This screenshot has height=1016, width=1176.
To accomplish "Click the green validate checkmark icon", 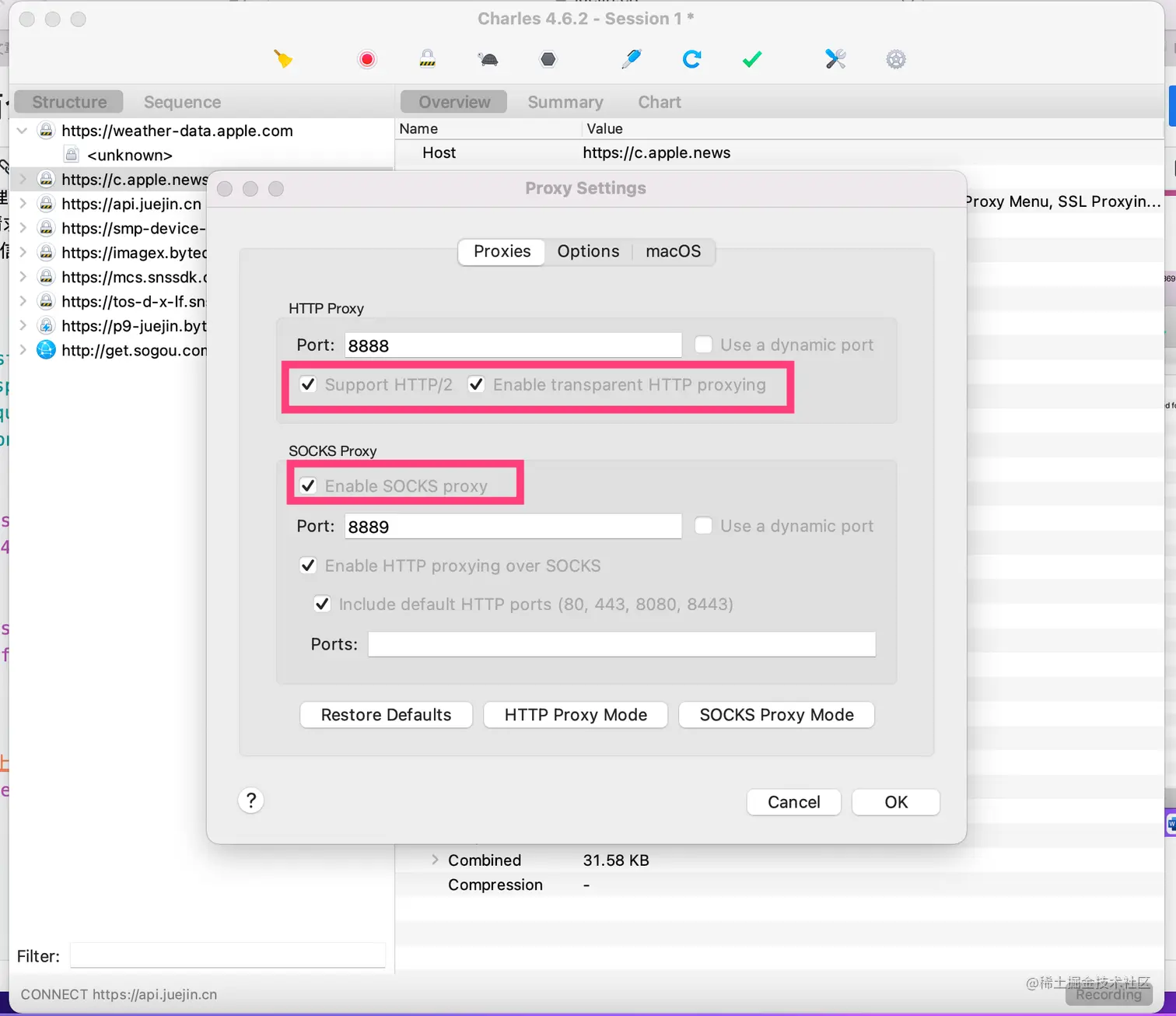I will click(752, 59).
